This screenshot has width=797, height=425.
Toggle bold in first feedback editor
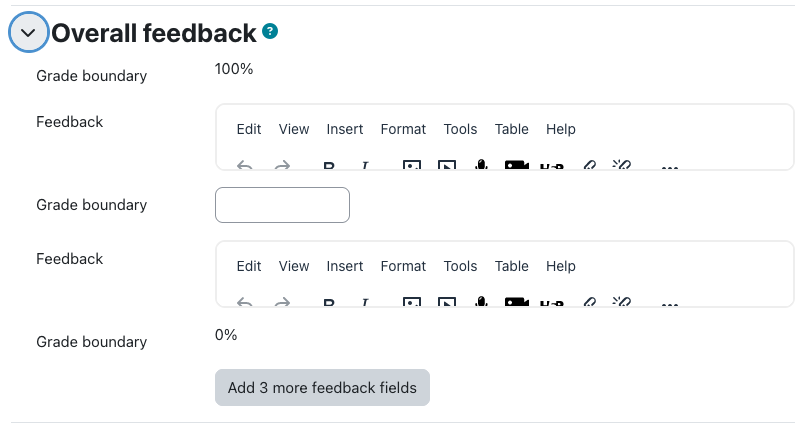click(x=329, y=165)
